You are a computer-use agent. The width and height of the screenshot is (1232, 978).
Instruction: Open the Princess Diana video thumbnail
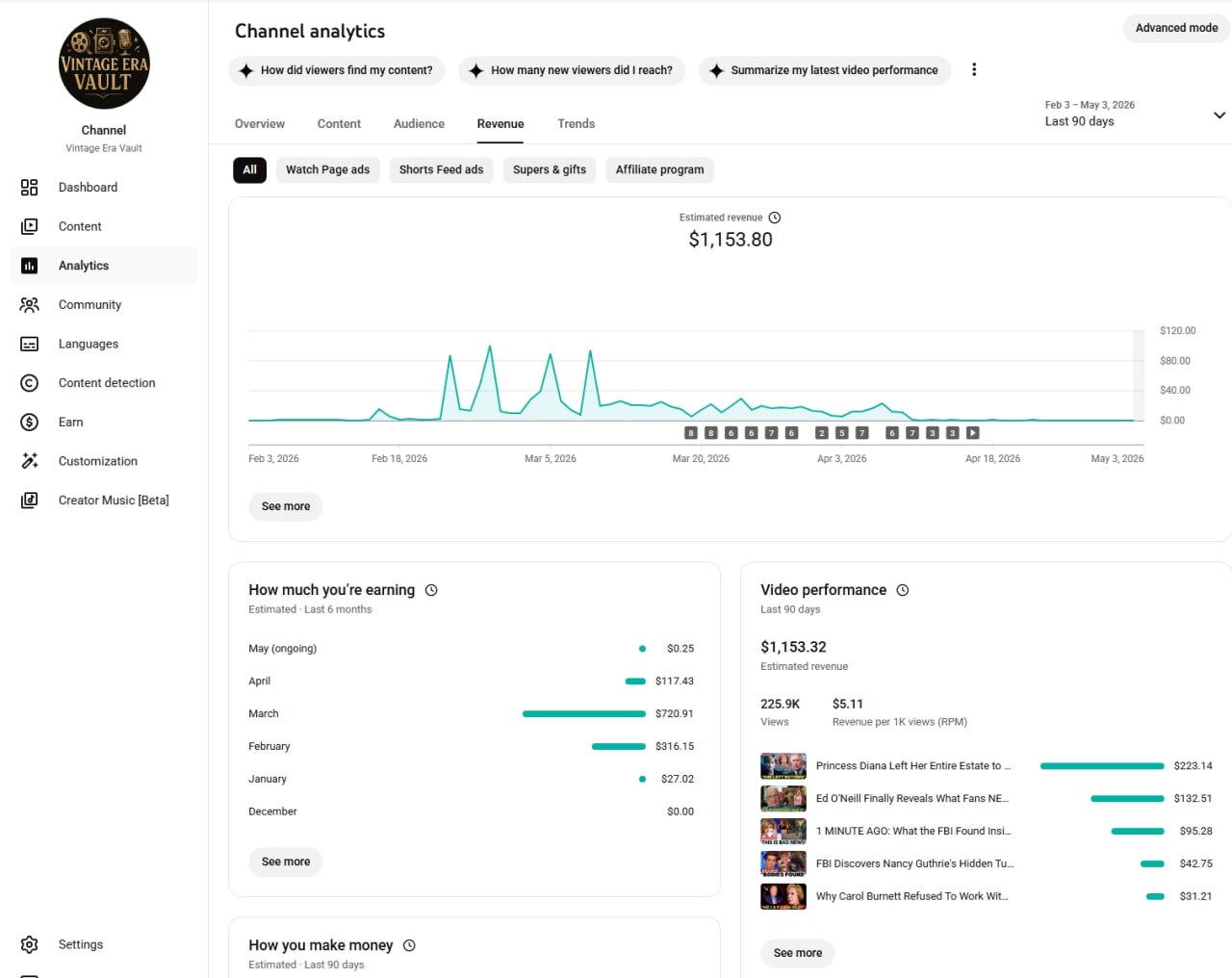click(783, 766)
